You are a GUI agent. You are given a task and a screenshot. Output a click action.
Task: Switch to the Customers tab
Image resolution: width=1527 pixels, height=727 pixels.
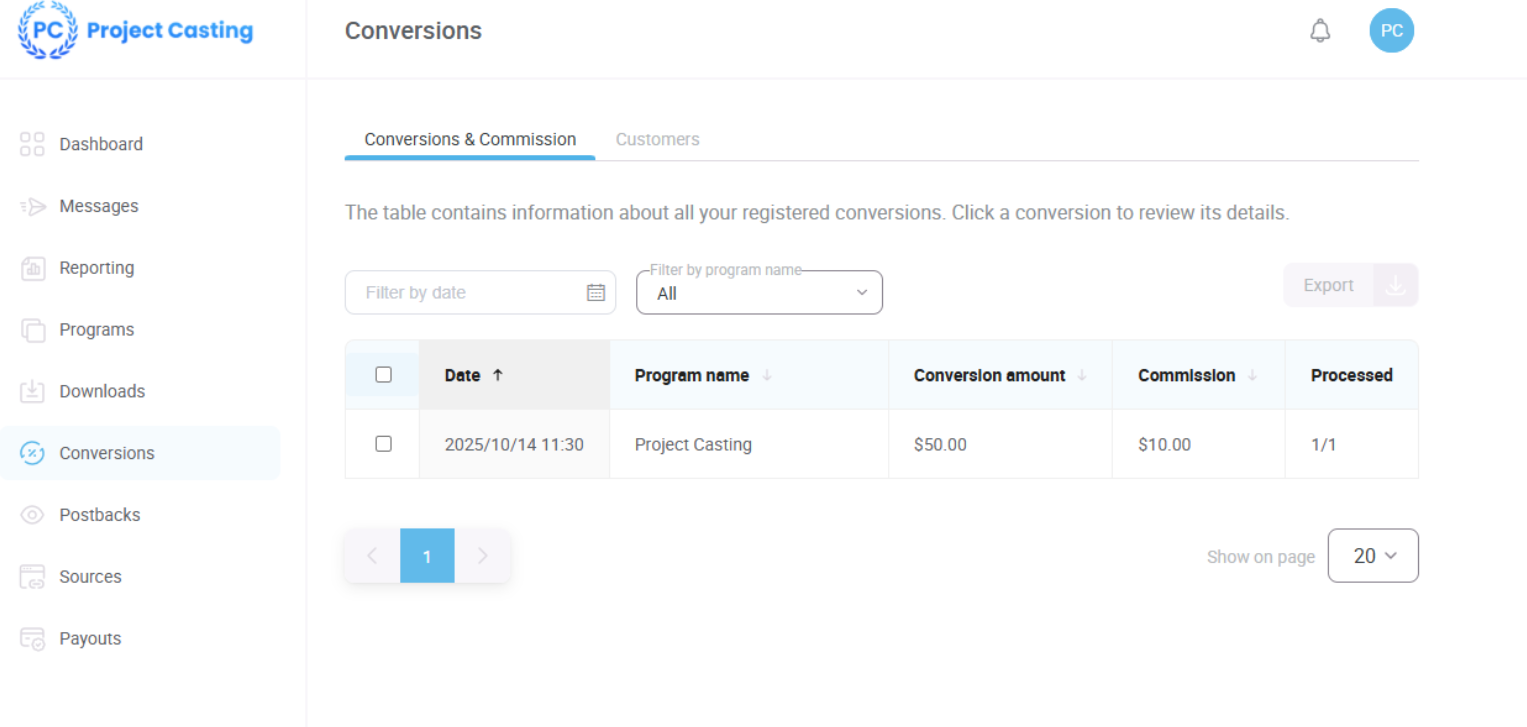pos(657,140)
